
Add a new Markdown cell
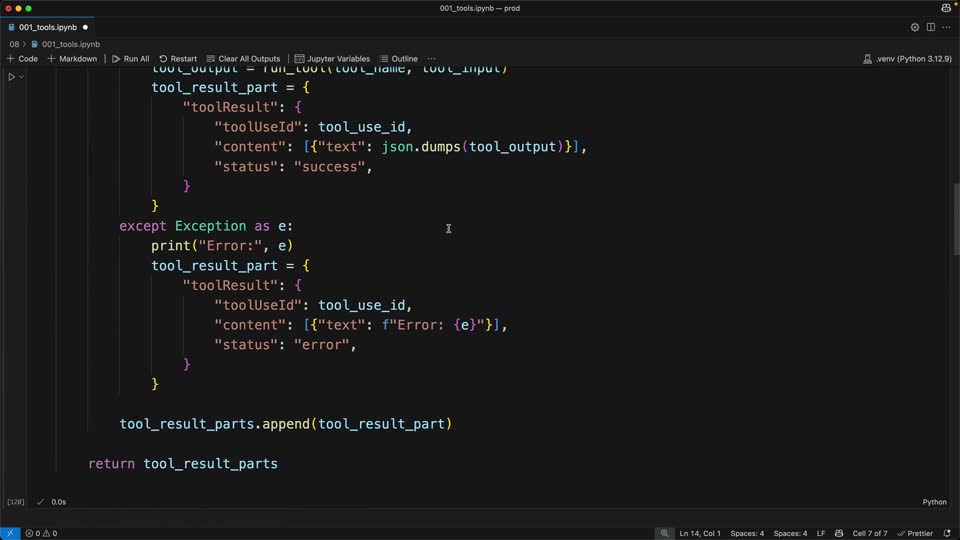pyautogui.click(x=72, y=59)
